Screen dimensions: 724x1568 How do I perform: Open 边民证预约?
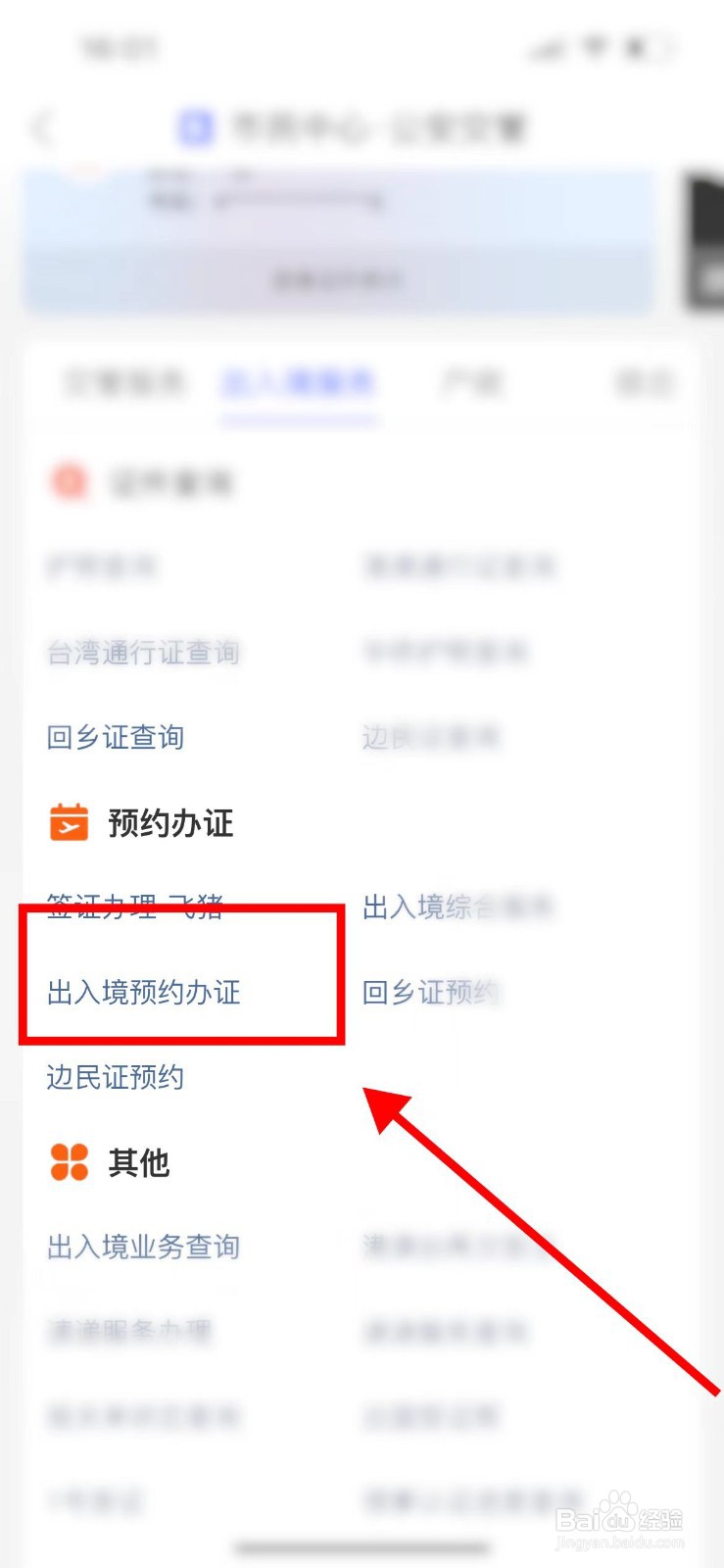point(116,1077)
